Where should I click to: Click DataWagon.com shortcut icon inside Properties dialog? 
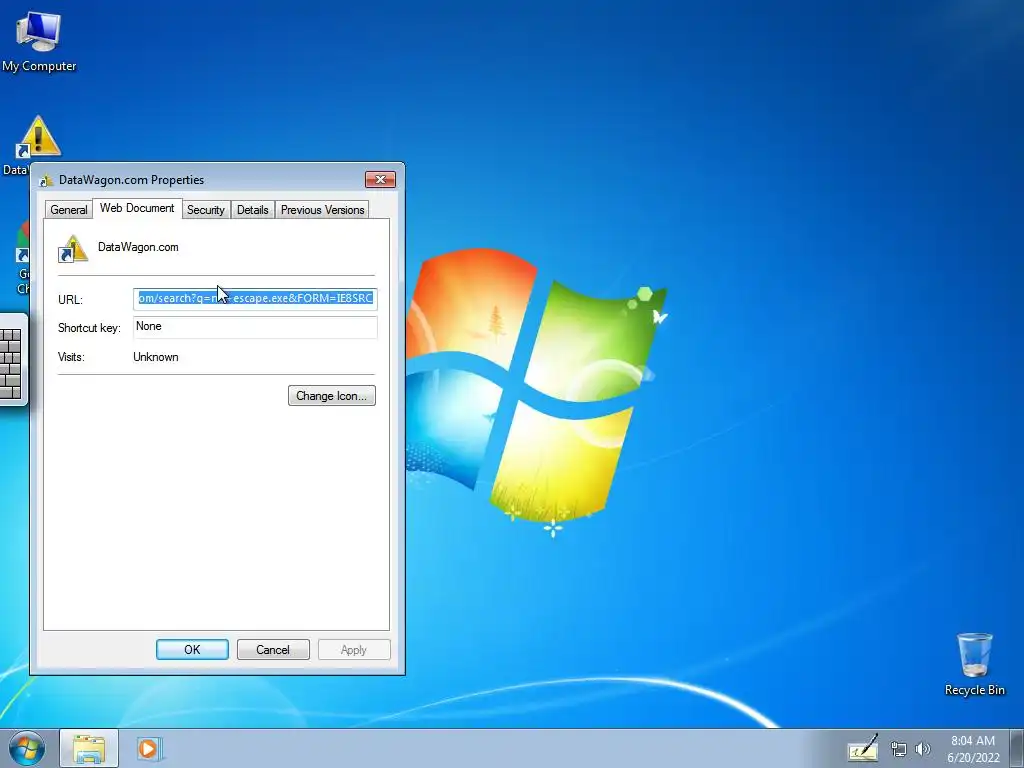click(72, 249)
